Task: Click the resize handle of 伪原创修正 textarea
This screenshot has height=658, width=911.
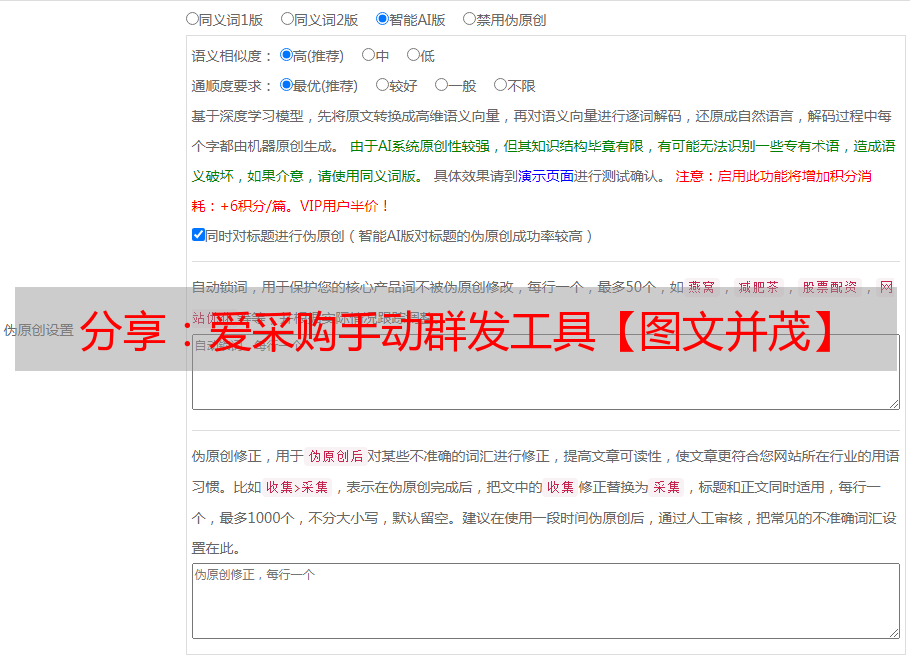Action: (x=894, y=633)
